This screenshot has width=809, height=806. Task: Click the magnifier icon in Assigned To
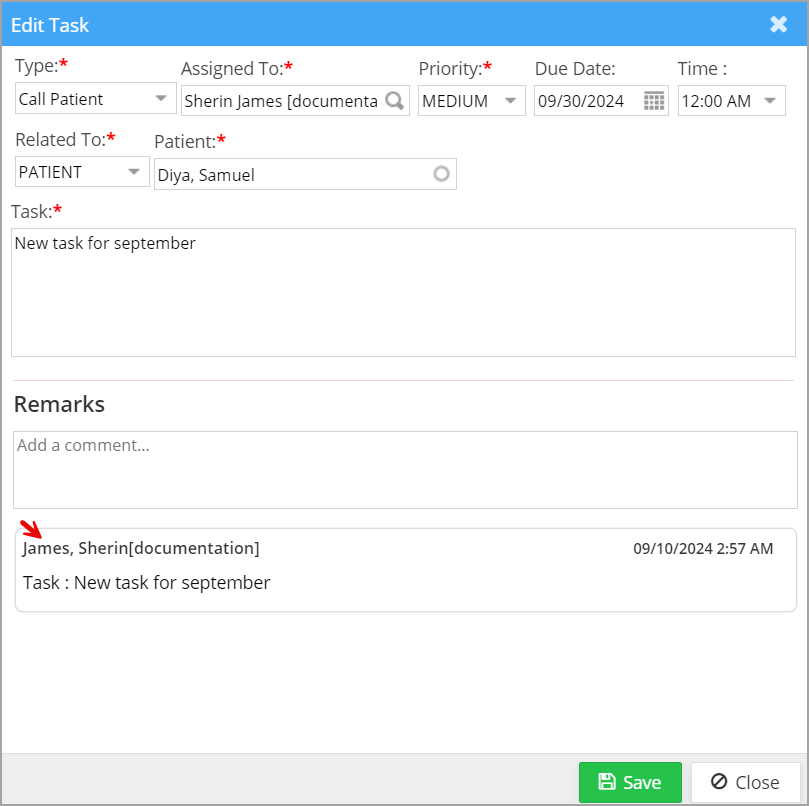pyautogui.click(x=394, y=101)
